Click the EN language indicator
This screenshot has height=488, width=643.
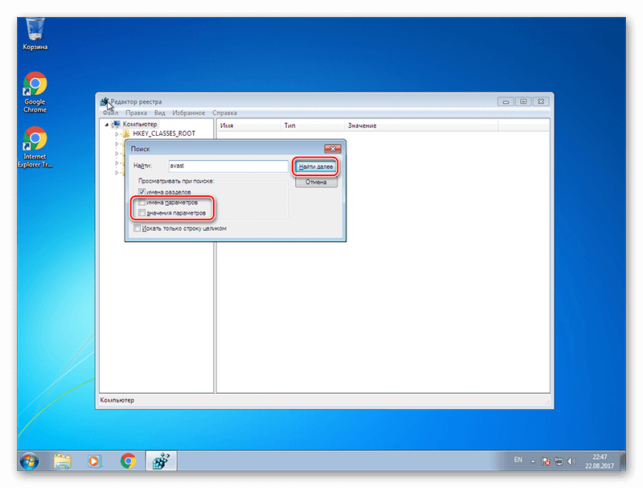[518, 460]
